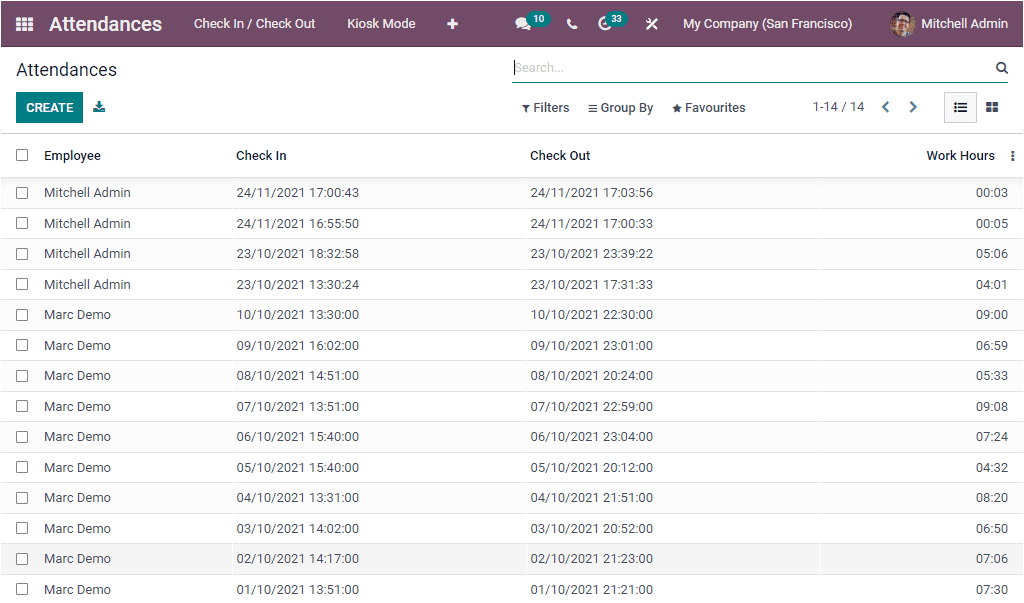Click the plus icon in the top bar
Viewport: 1024px width, 603px height.
(x=452, y=24)
